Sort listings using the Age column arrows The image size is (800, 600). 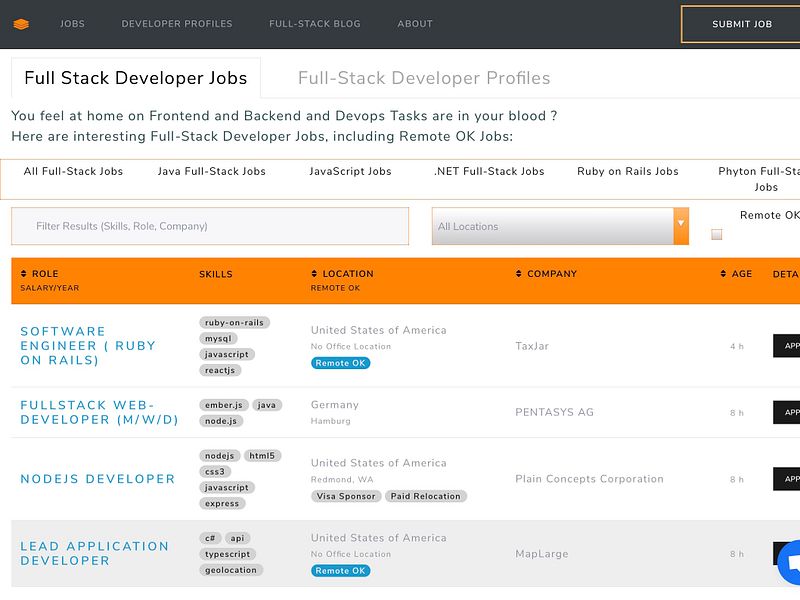click(723, 273)
